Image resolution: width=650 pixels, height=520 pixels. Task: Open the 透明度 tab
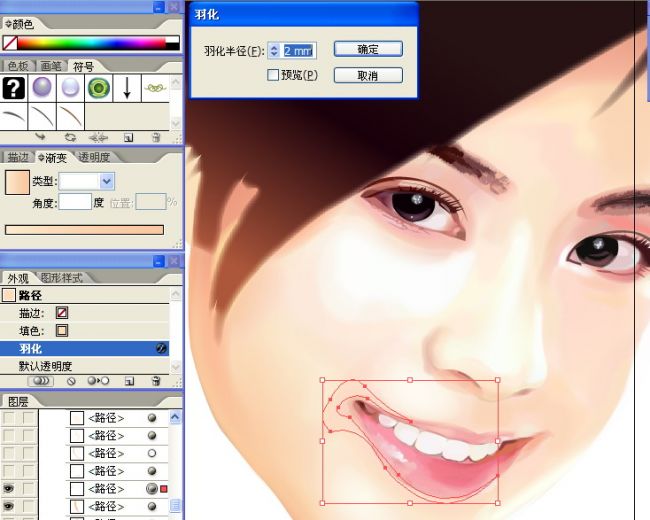pyautogui.click(x=93, y=157)
